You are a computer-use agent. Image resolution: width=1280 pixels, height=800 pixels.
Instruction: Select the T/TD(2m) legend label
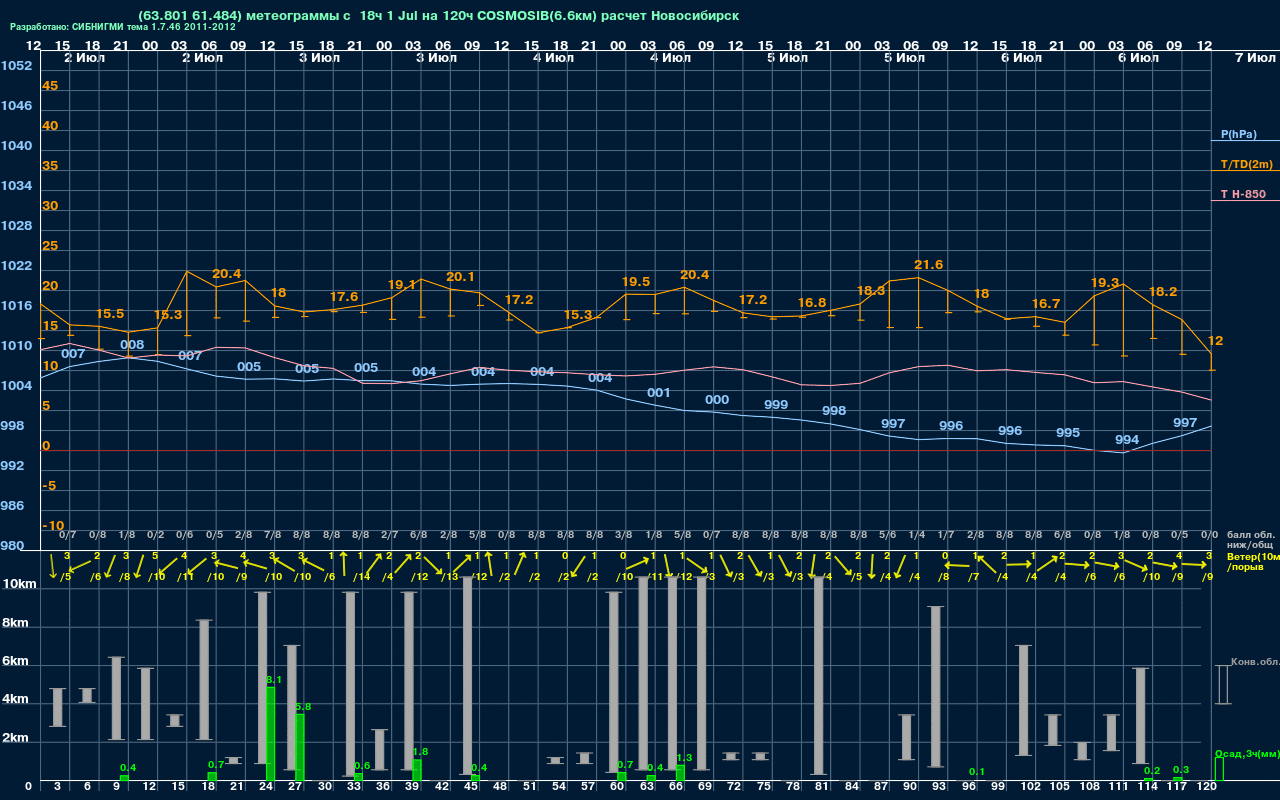(x=1247, y=164)
